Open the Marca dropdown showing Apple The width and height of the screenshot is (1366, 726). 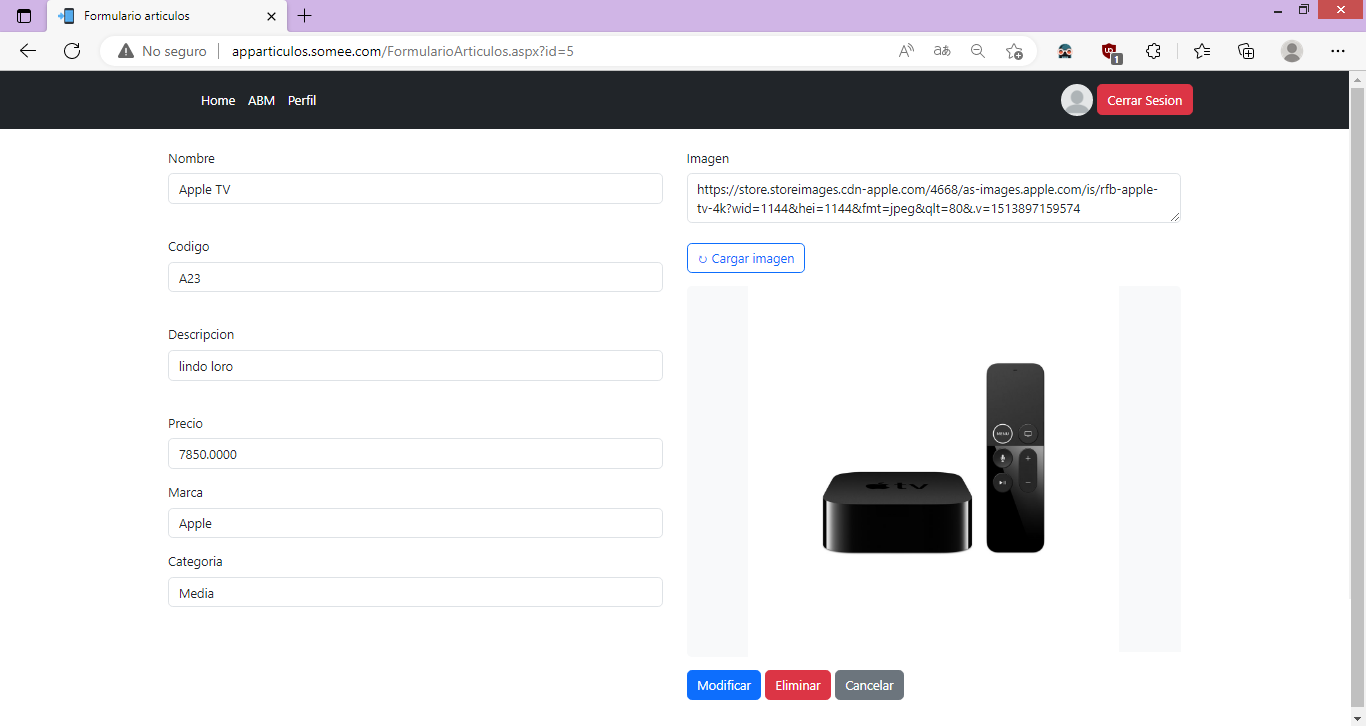coord(415,523)
